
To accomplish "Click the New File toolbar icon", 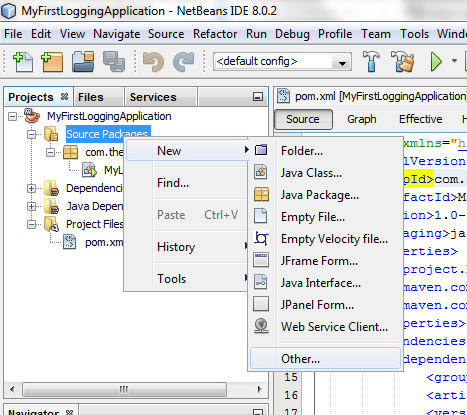I will click(23, 62).
